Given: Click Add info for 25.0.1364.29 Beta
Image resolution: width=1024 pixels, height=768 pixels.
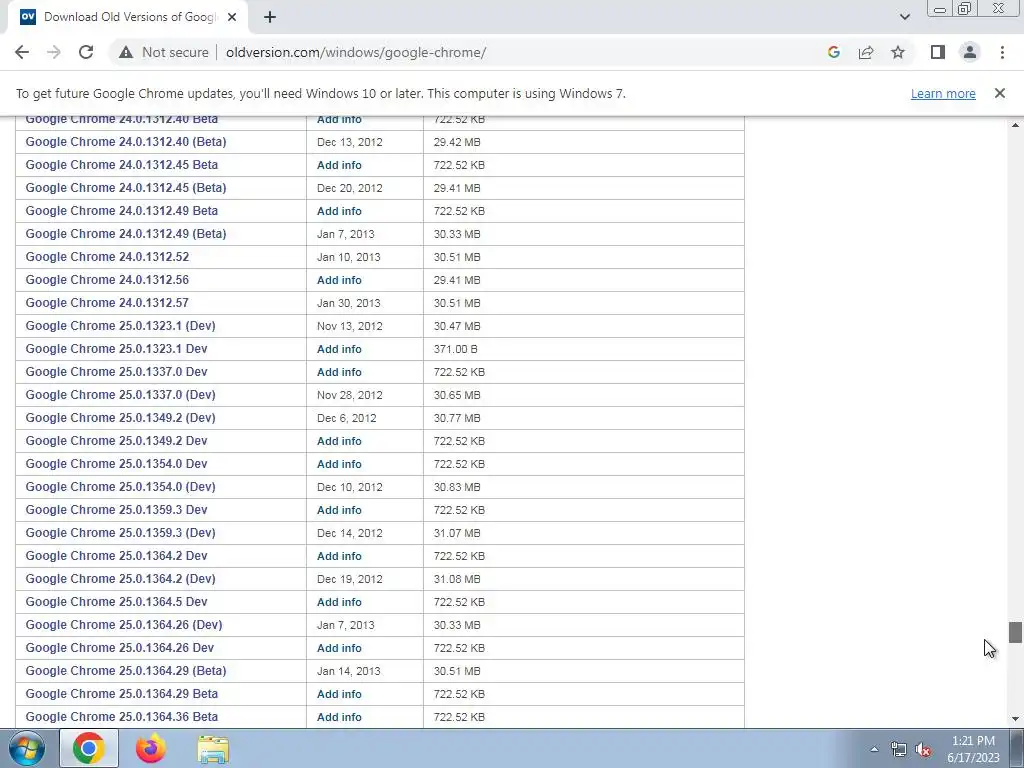Looking at the screenshot, I should [x=339, y=694].
